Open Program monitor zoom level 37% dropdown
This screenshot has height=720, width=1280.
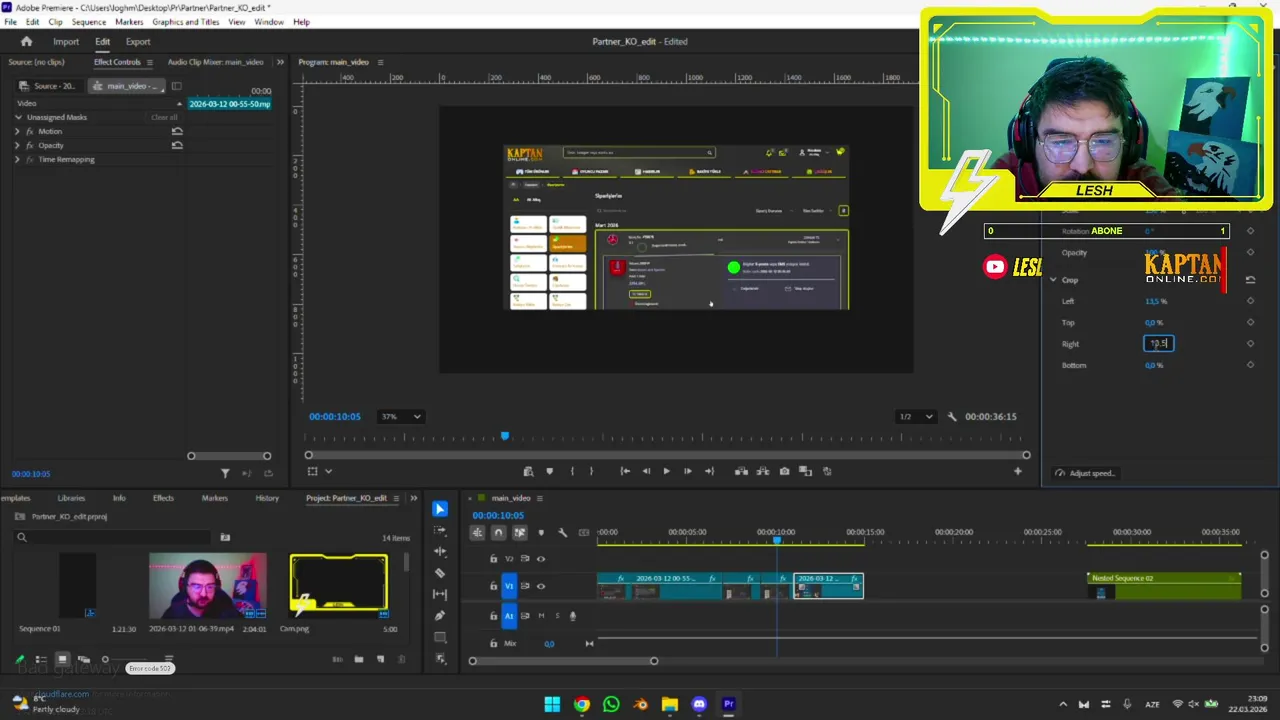tap(400, 417)
